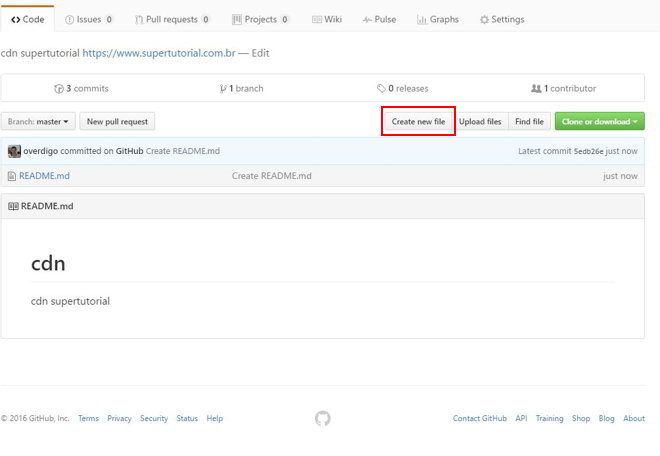Image resolution: width=660 pixels, height=456 pixels.
Task: Click Create new file button
Action: click(418, 121)
